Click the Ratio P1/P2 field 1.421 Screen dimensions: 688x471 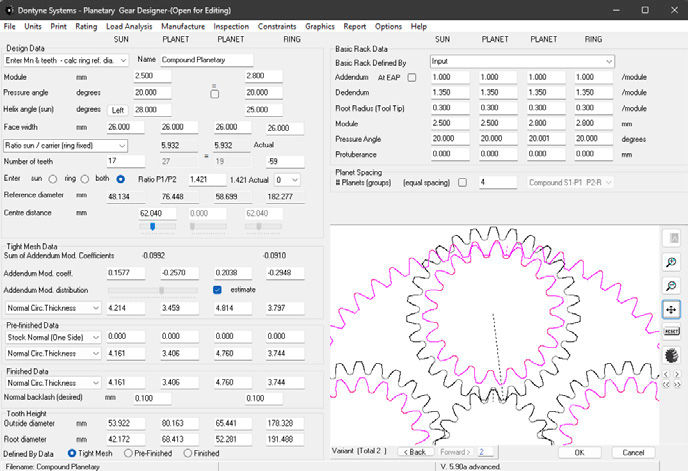coord(207,180)
